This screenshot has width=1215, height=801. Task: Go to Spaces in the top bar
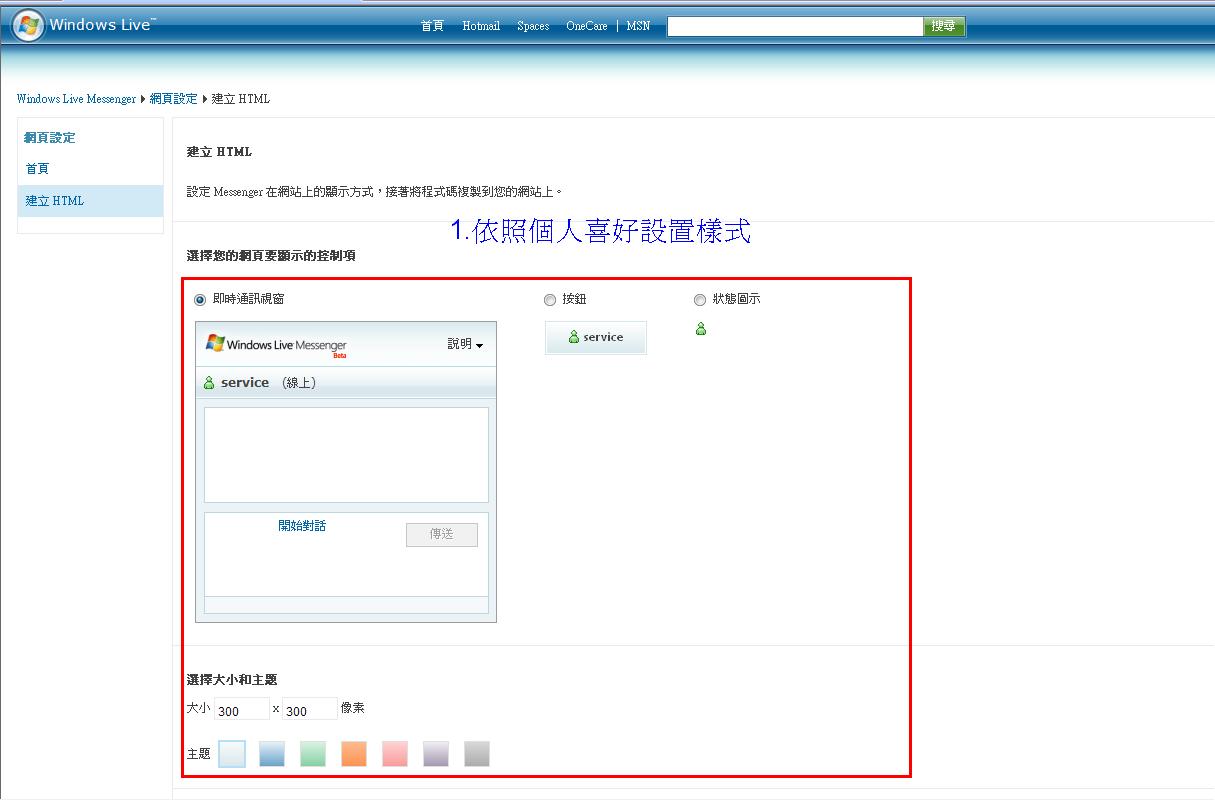(x=533, y=26)
